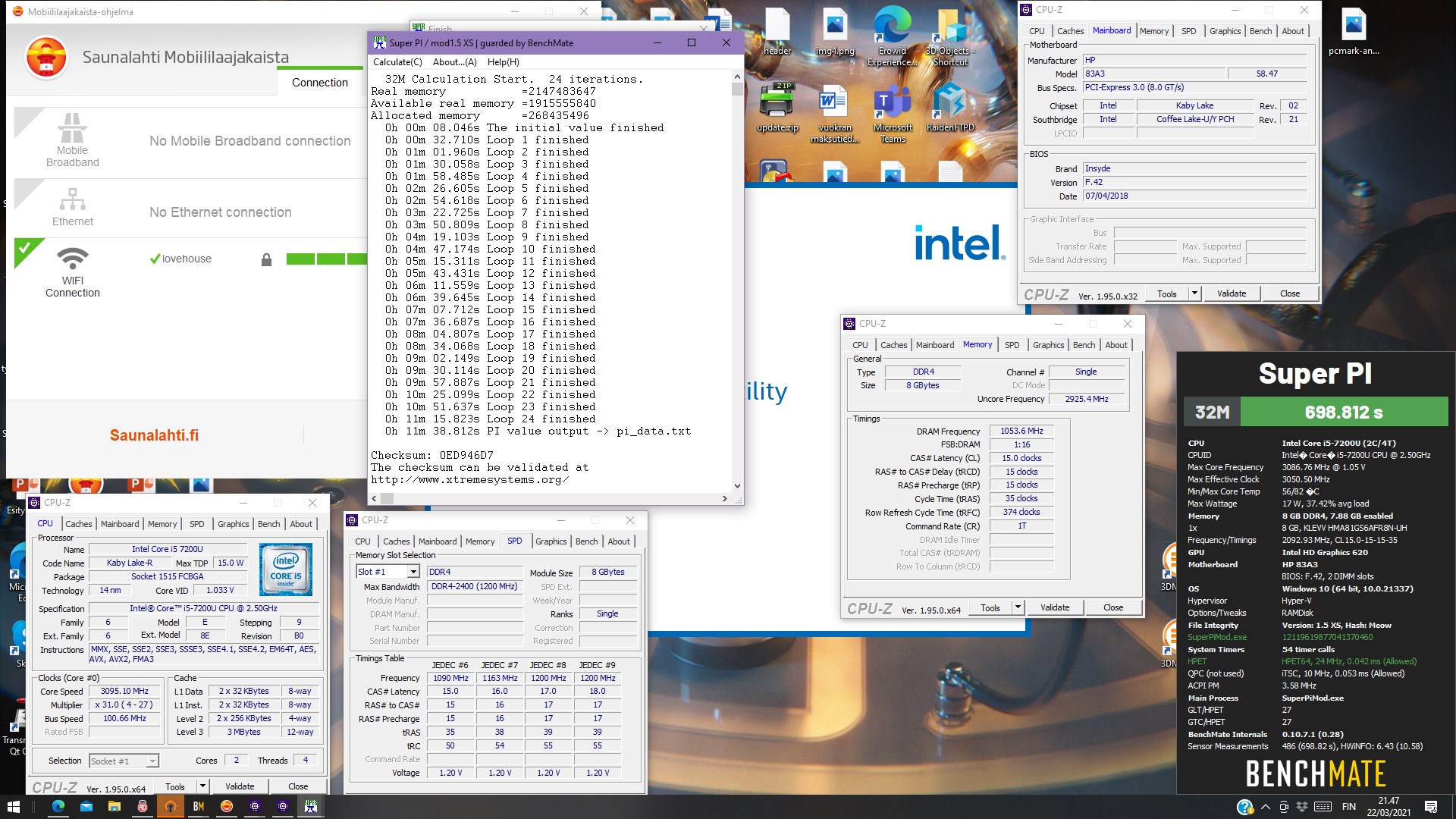The width and height of the screenshot is (1456, 819).
Task: Open the Calculate(C) menu in Super PI
Action: click(397, 62)
